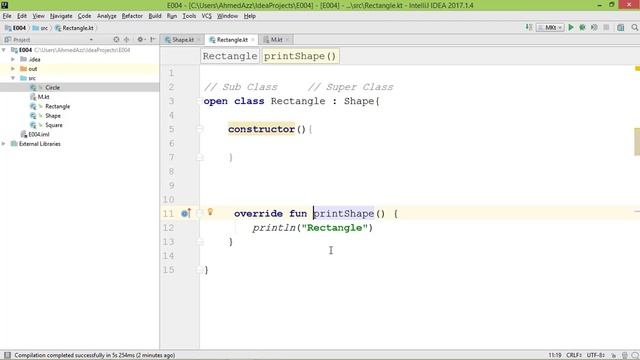Hide the Project tool window icon

click(153, 40)
